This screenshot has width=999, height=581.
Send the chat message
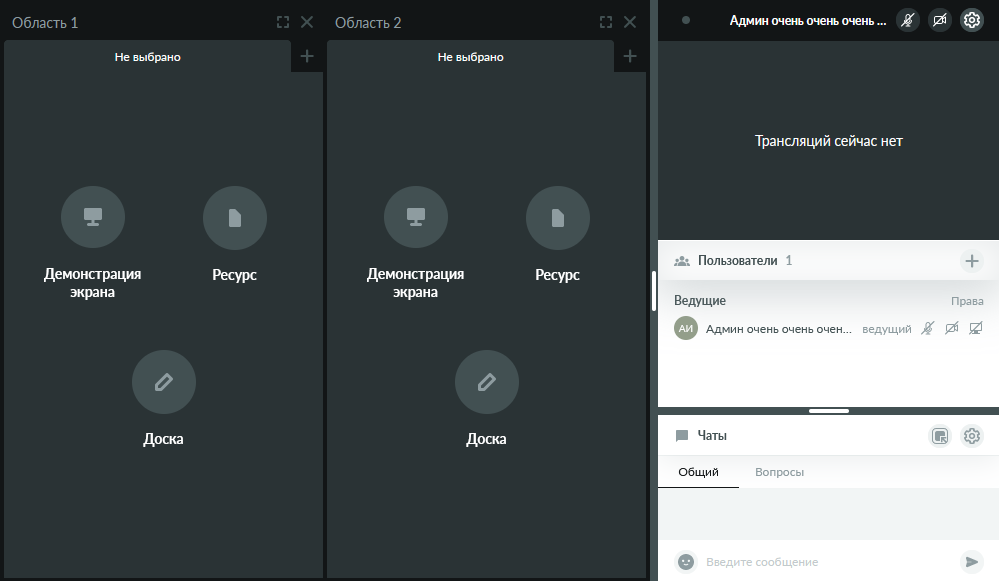[972, 562]
